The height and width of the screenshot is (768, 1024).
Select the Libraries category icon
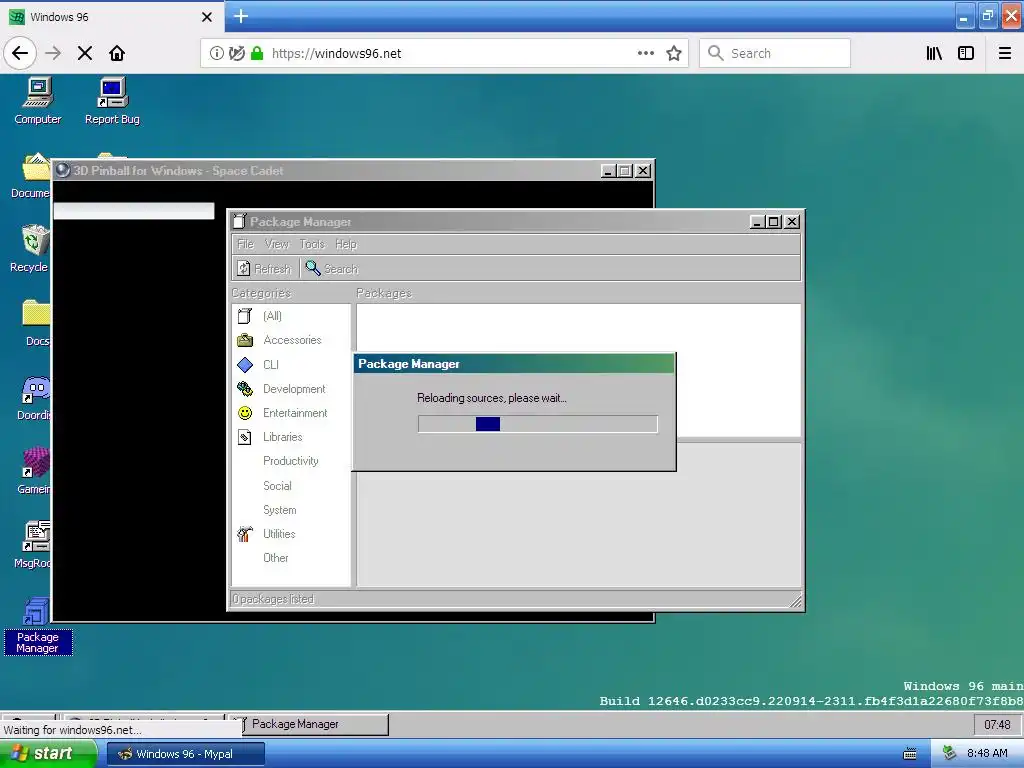pos(245,437)
